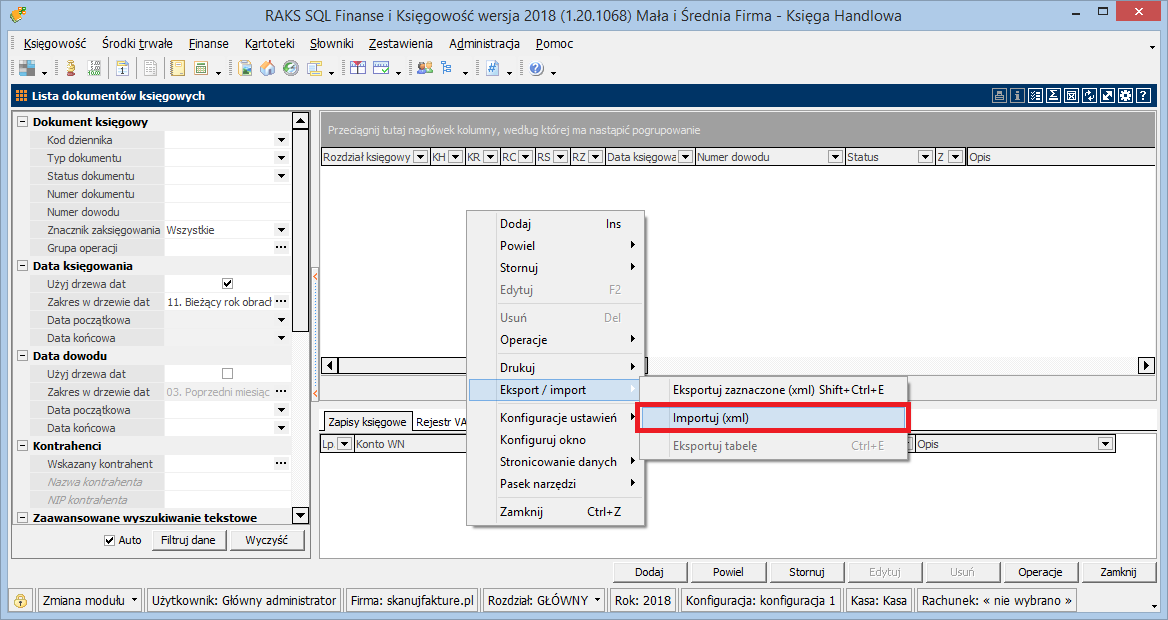Click the 'Wyczyść' button
This screenshot has width=1168, height=620.
coord(267,540)
